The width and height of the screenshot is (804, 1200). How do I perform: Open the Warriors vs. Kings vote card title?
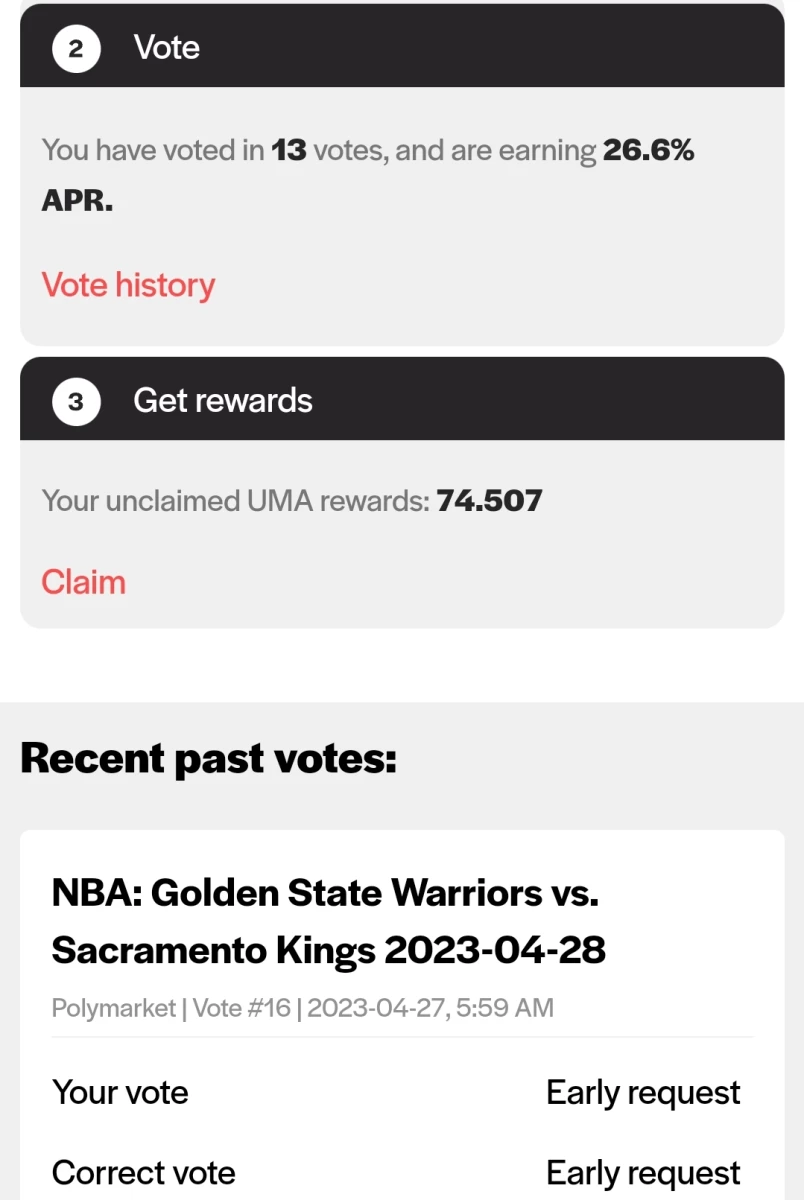coord(329,920)
